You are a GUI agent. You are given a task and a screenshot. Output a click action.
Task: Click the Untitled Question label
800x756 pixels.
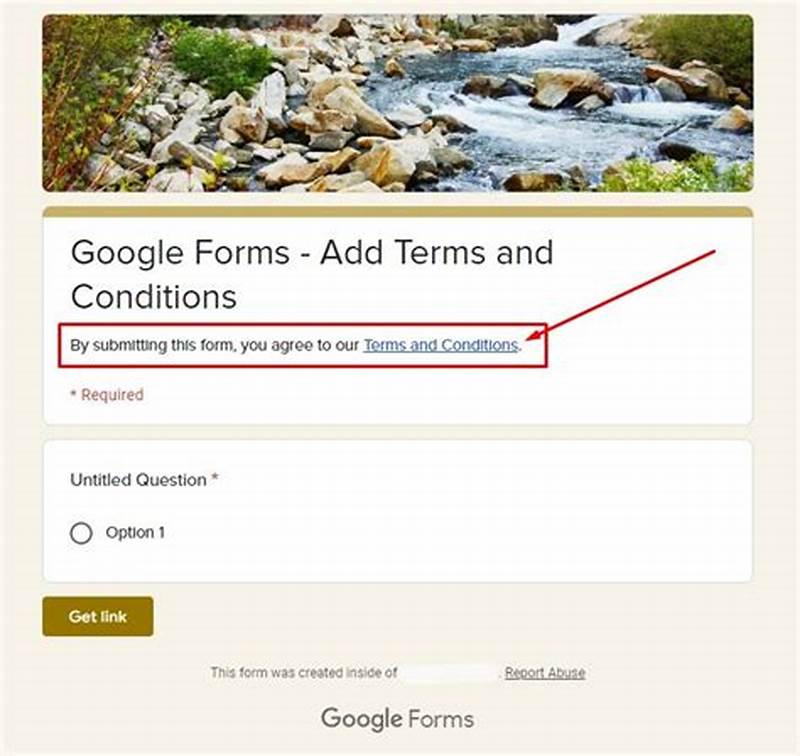pyautogui.click(x=136, y=480)
